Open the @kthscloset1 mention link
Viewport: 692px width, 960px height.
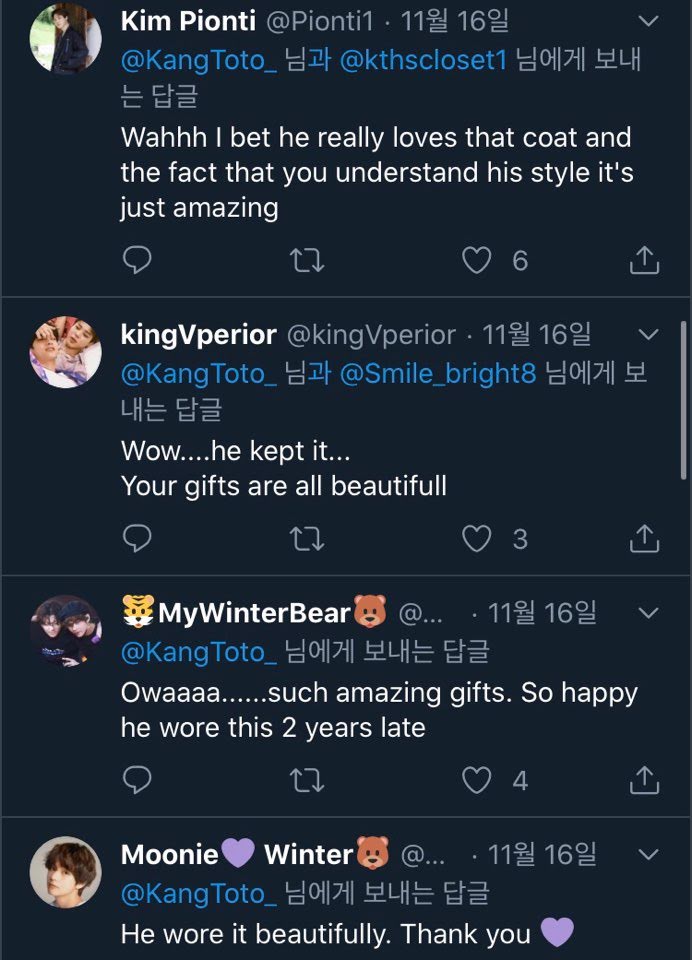coord(423,59)
